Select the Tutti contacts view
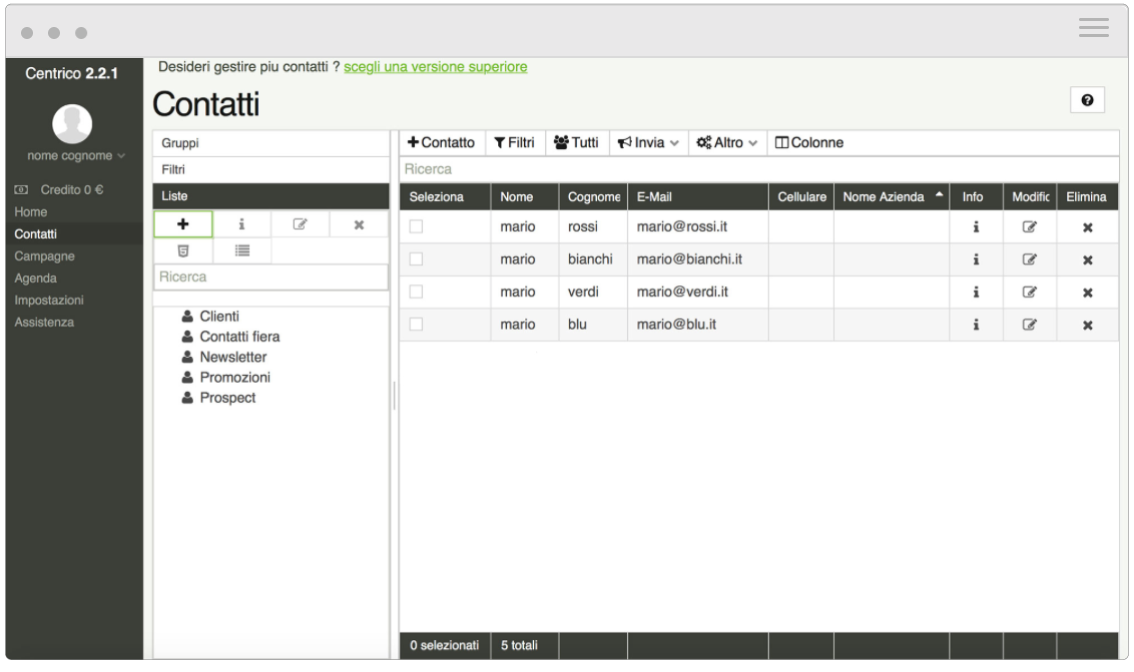This screenshot has width=1134, height=672. [575, 142]
